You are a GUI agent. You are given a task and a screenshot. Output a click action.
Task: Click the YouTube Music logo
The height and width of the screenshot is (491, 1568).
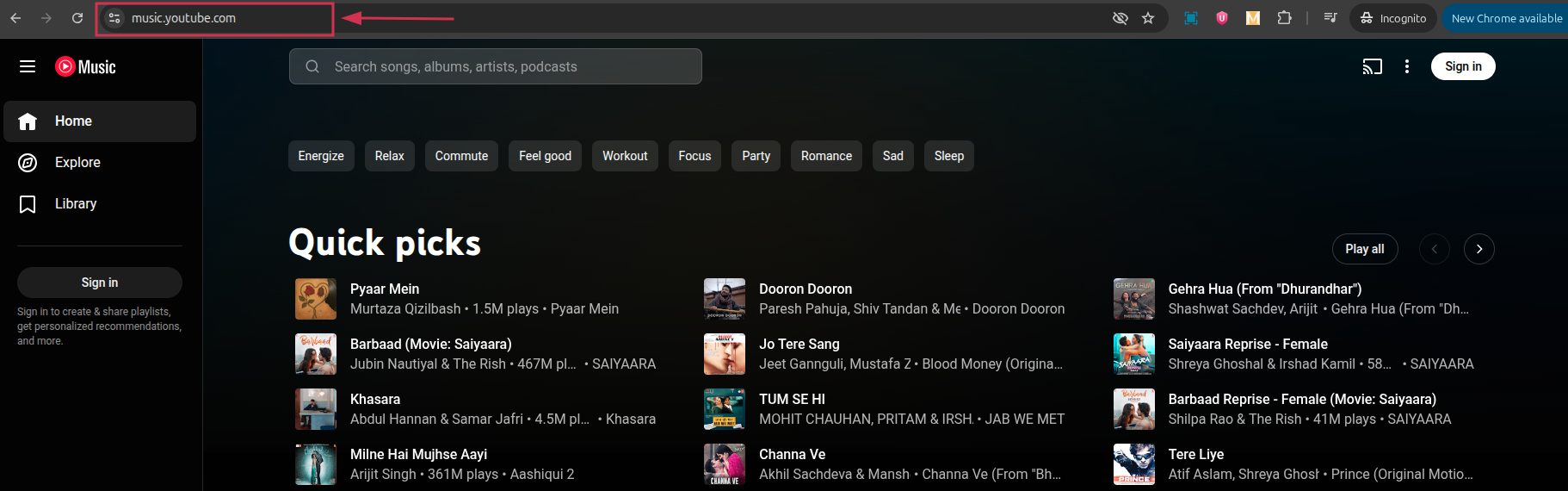[85, 66]
